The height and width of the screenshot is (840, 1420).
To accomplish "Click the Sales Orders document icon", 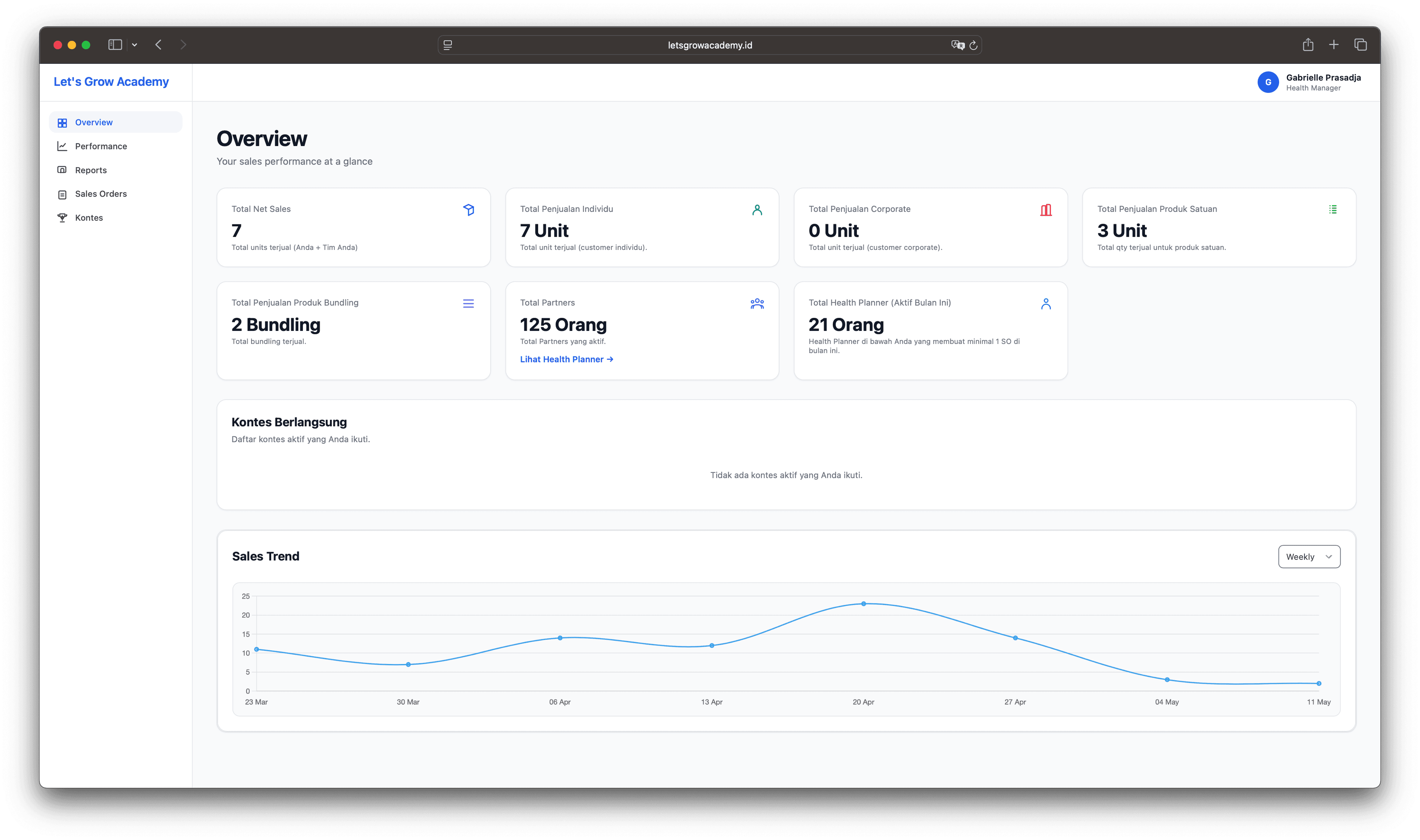I will 62,195.
